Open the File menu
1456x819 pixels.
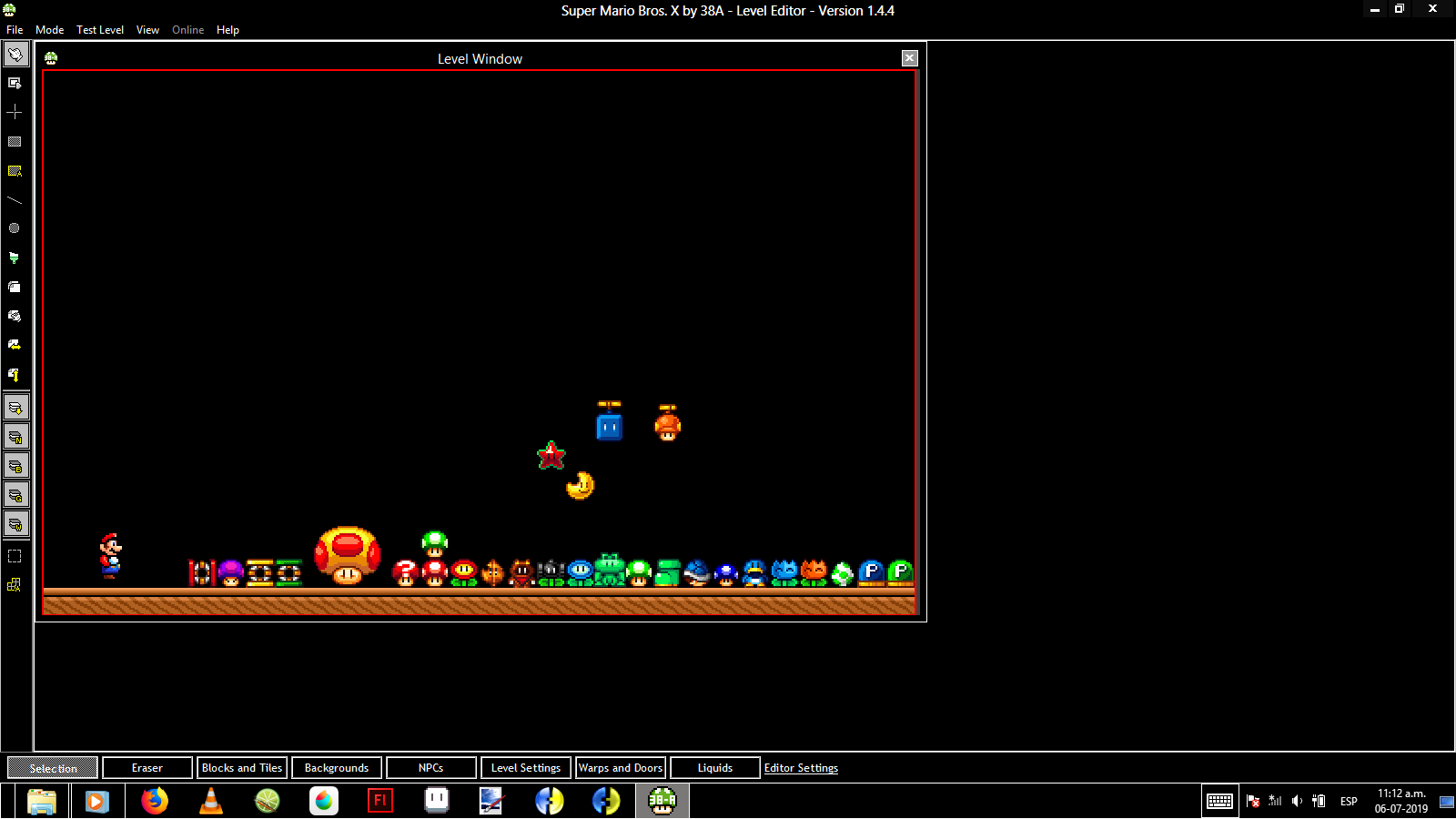click(x=15, y=30)
